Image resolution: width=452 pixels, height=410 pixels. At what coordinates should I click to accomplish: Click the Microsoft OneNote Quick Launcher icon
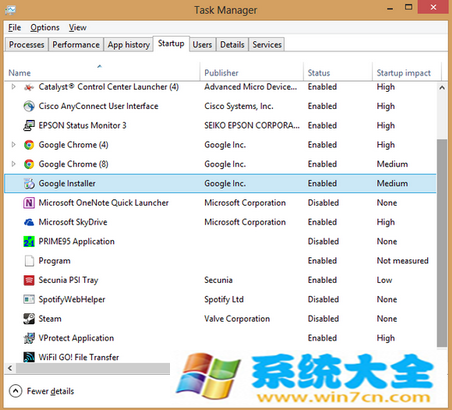pos(29,203)
